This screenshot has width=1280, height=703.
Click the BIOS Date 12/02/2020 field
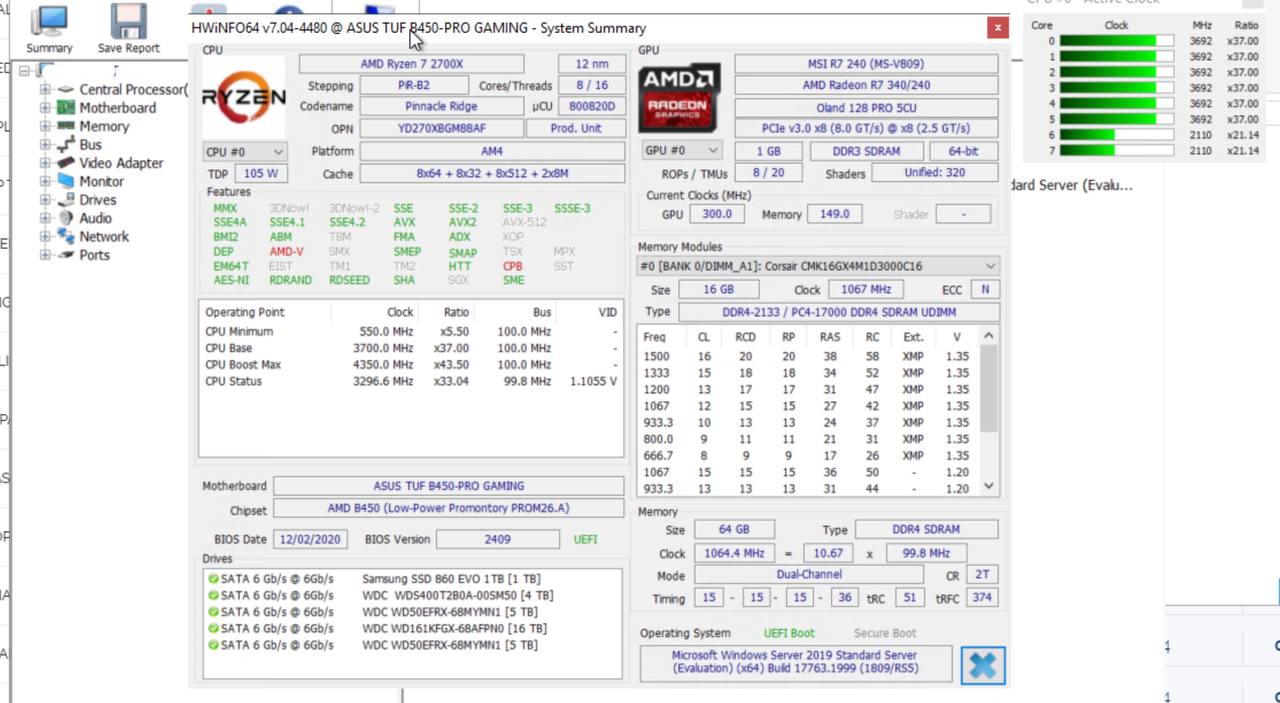pyautogui.click(x=310, y=539)
